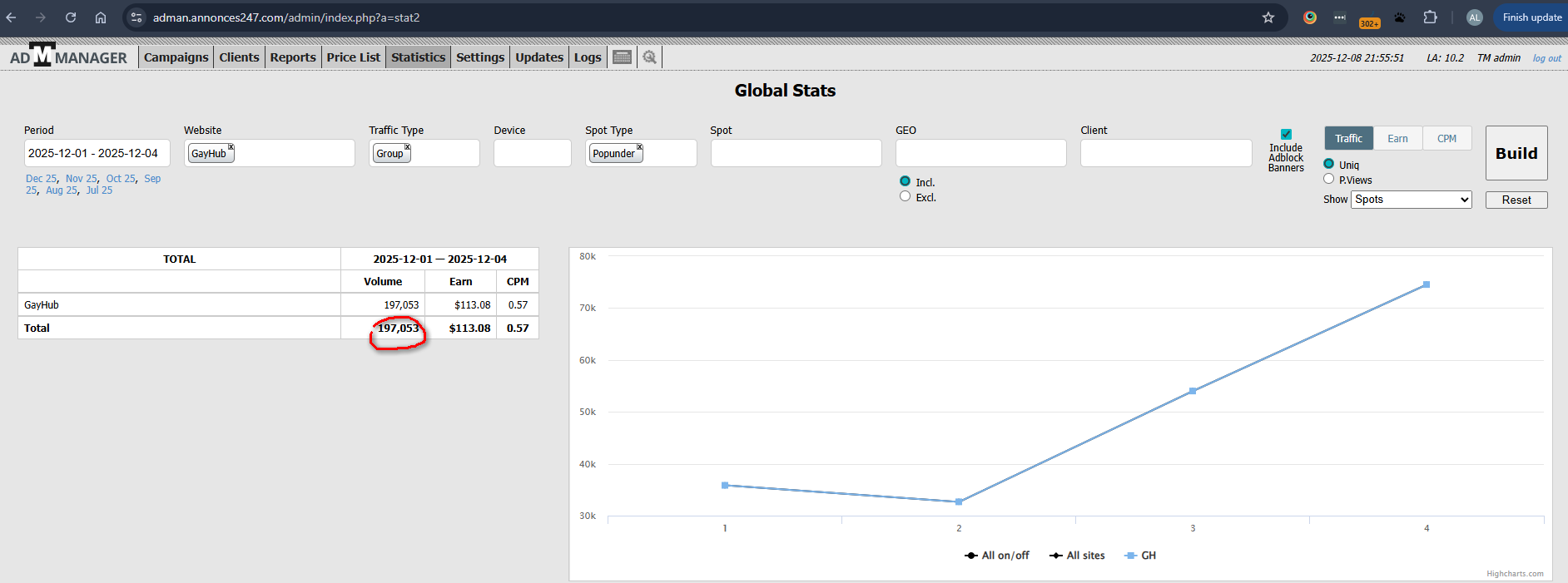
Task: Reload the page with the refresh icon
Action: [71, 17]
